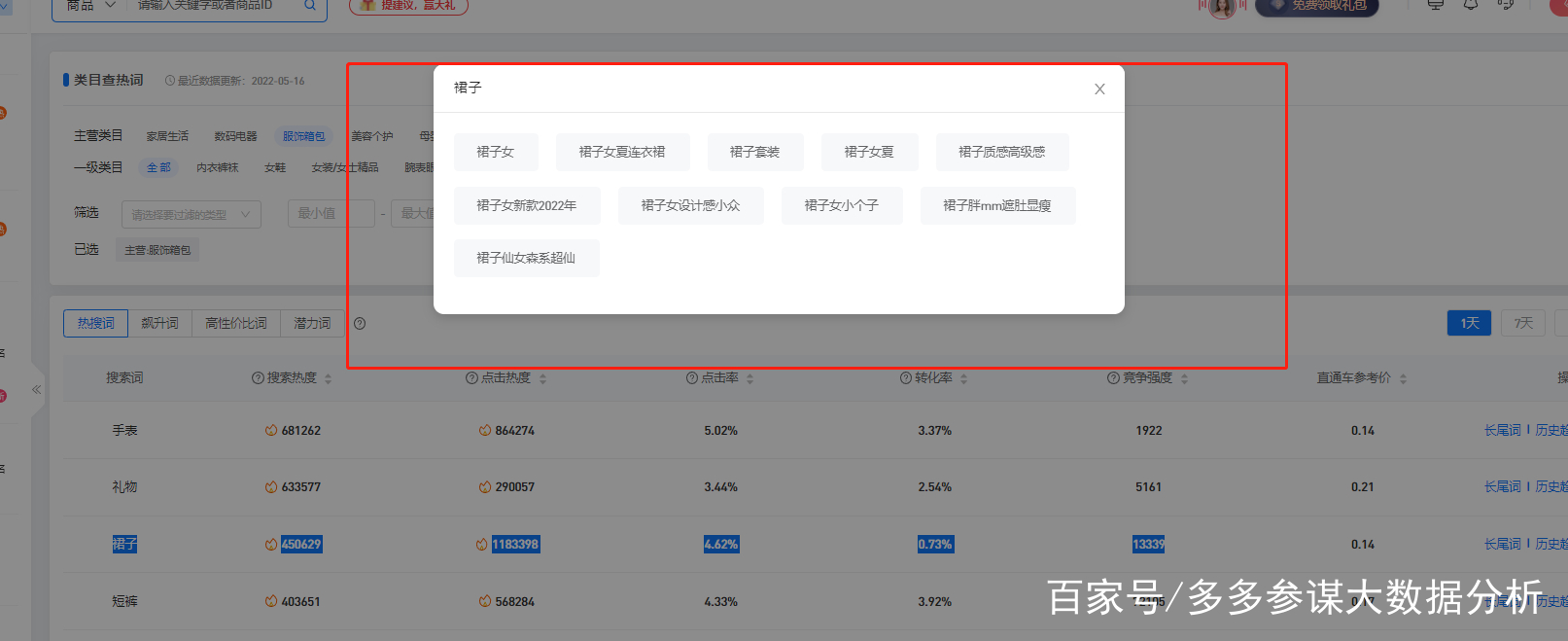Sort by 直通车参考价 column arrows
Viewport: 1568px width, 641px height.
point(1403,378)
